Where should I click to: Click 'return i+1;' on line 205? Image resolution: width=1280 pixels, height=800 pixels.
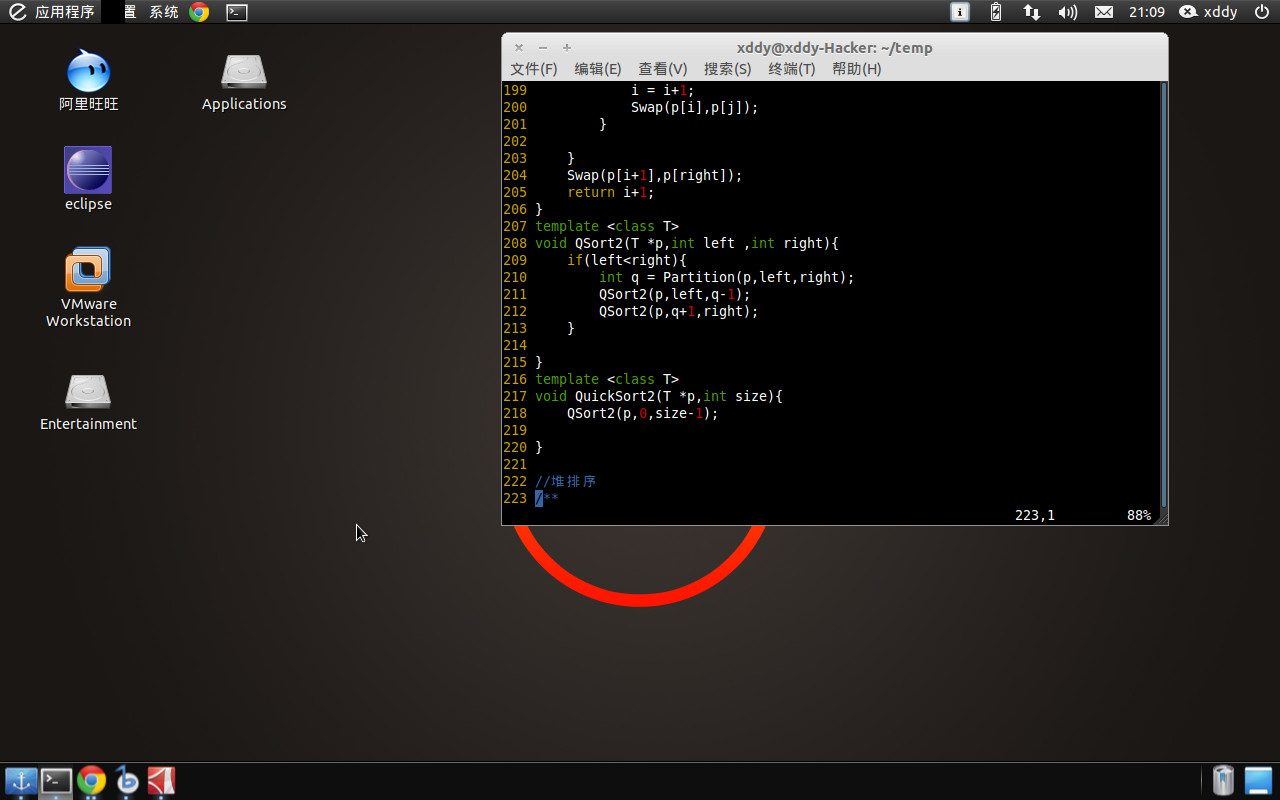[x=611, y=192]
